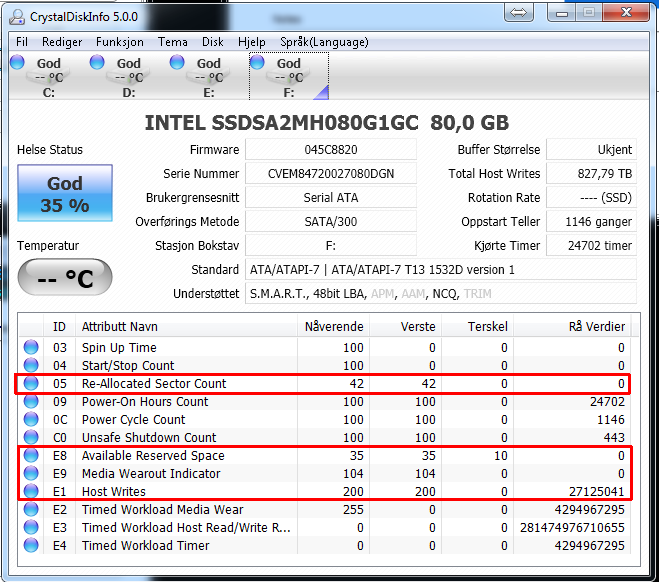Select the C: drive status orb

17,62
